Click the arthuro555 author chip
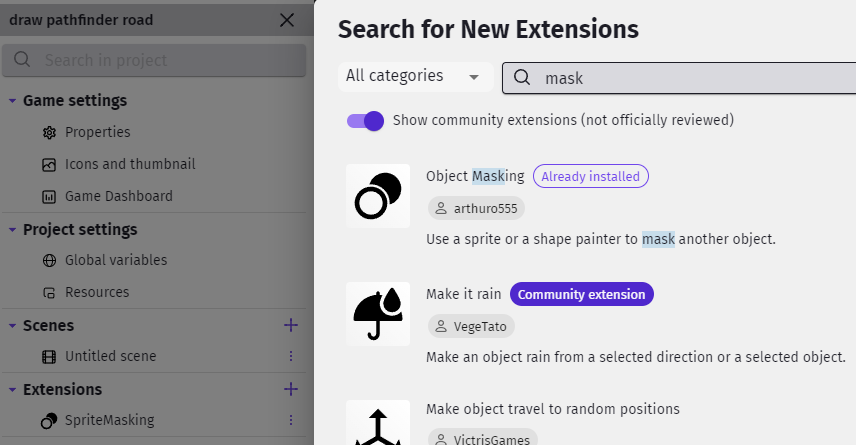Image resolution: width=856 pixels, height=445 pixels. (476, 209)
